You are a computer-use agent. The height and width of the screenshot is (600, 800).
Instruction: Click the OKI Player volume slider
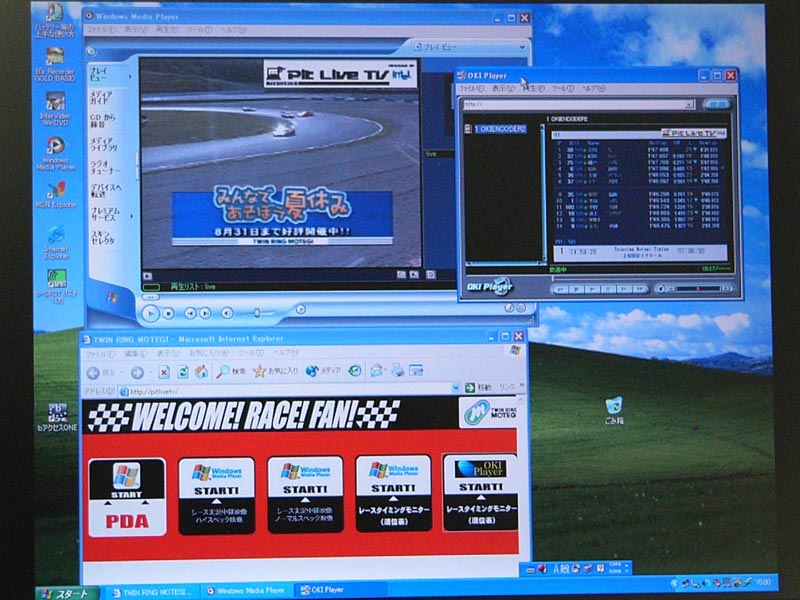click(x=696, y=289)
